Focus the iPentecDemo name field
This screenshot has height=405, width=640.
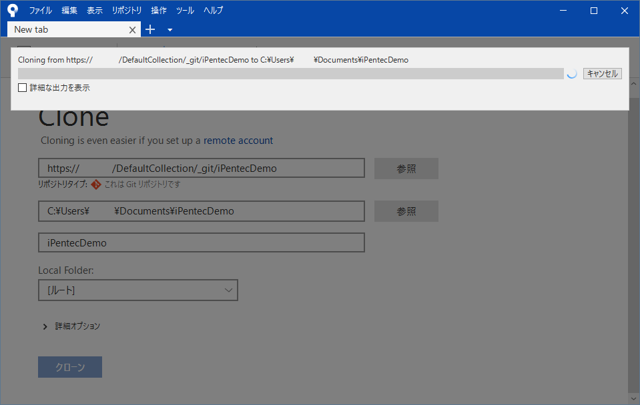click(201, 243)
